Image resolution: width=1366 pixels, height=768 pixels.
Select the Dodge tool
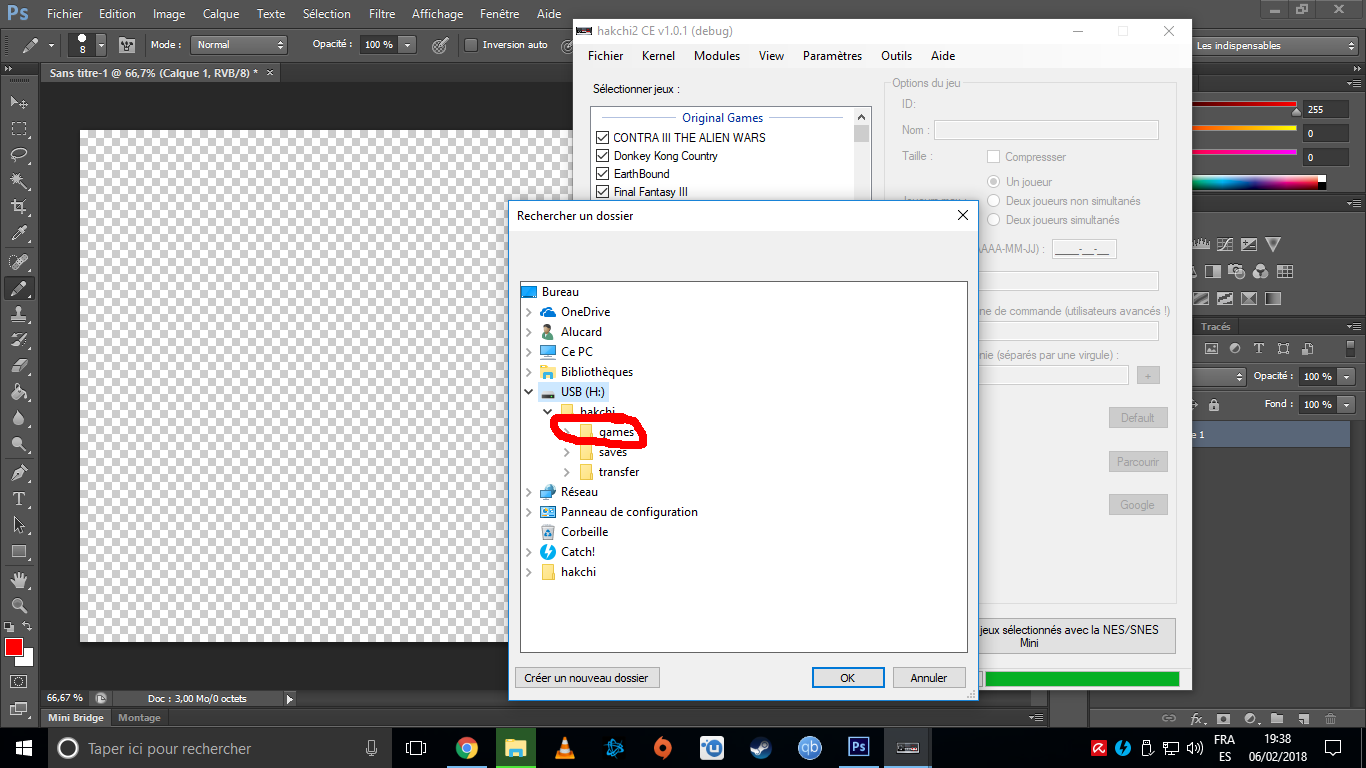click(19, 444)
